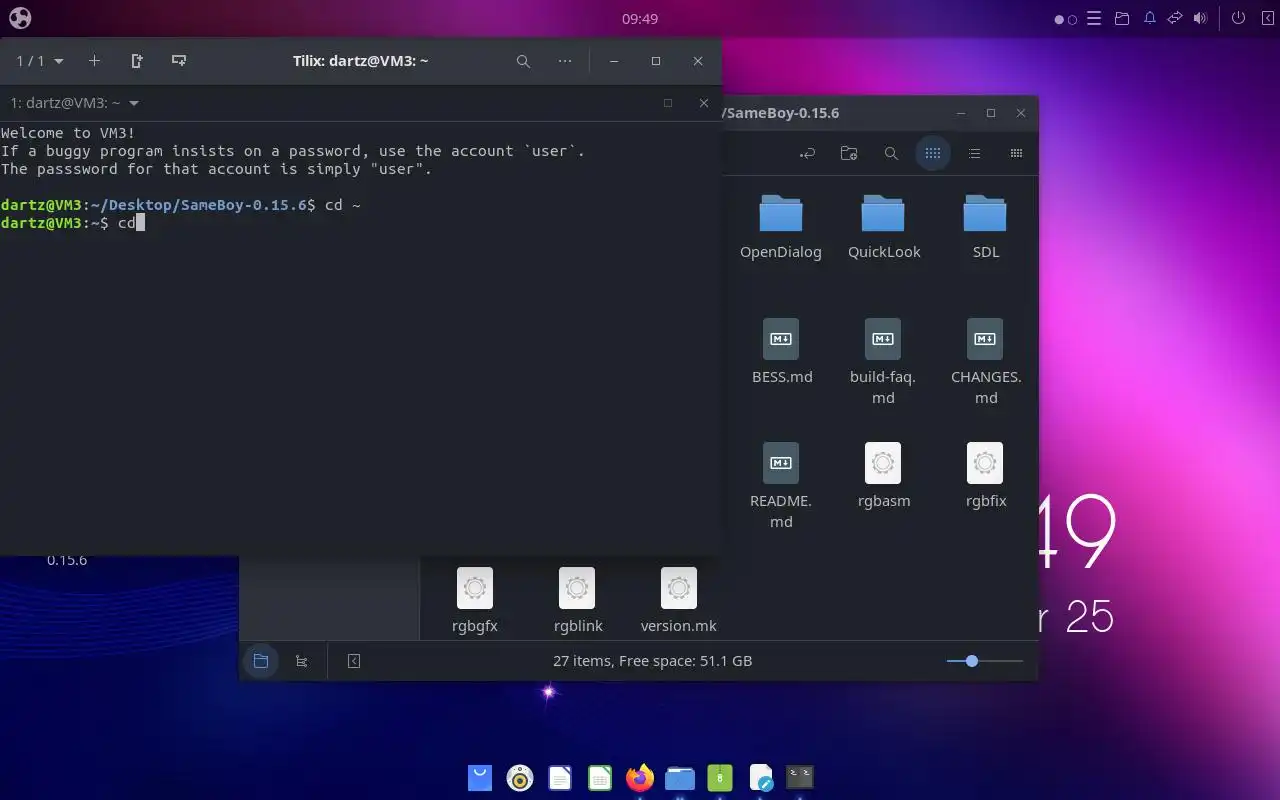Close the '1: dartz@VM3' terminal pane
This screenshot has height=800, width=1280.
704,103
